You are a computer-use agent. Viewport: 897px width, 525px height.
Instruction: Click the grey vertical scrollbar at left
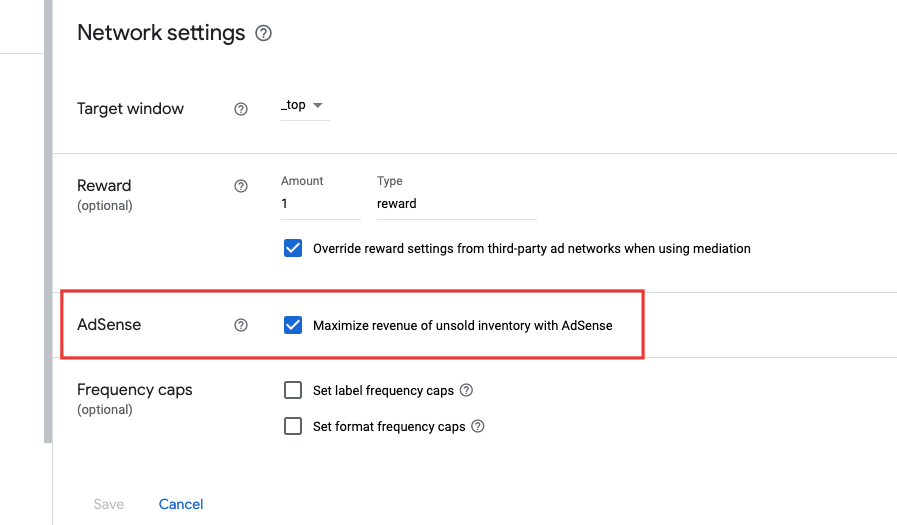[x=48, y=221]
